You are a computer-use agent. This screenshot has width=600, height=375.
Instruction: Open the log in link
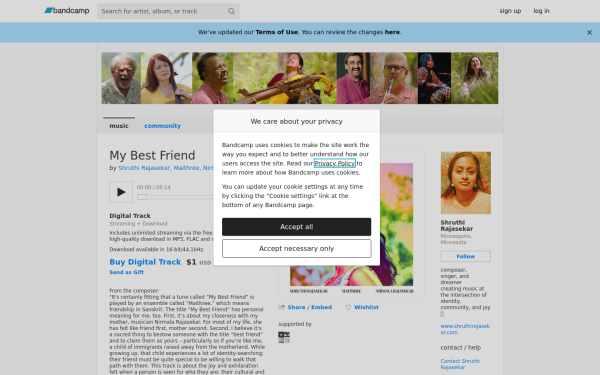pos(541,11)
